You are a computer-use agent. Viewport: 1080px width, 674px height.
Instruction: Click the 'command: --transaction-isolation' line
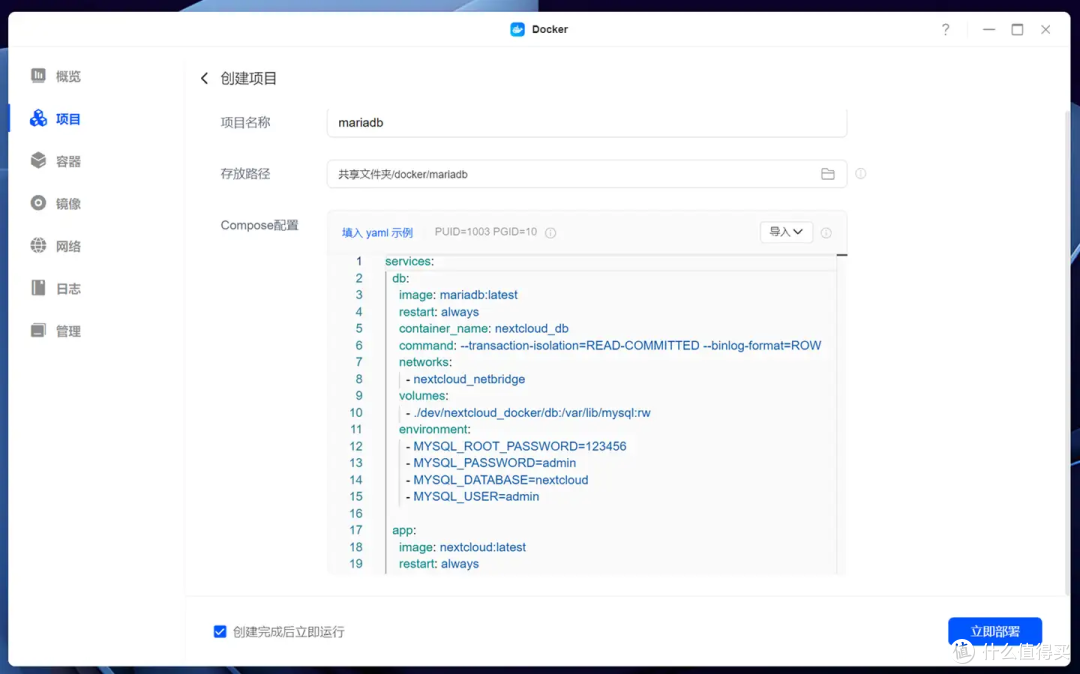click(610, 346)
